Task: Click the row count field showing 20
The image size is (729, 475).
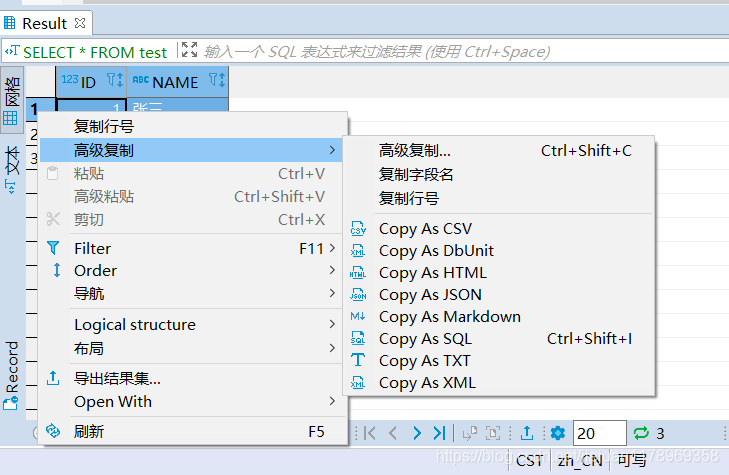Action: pos(598,433)
